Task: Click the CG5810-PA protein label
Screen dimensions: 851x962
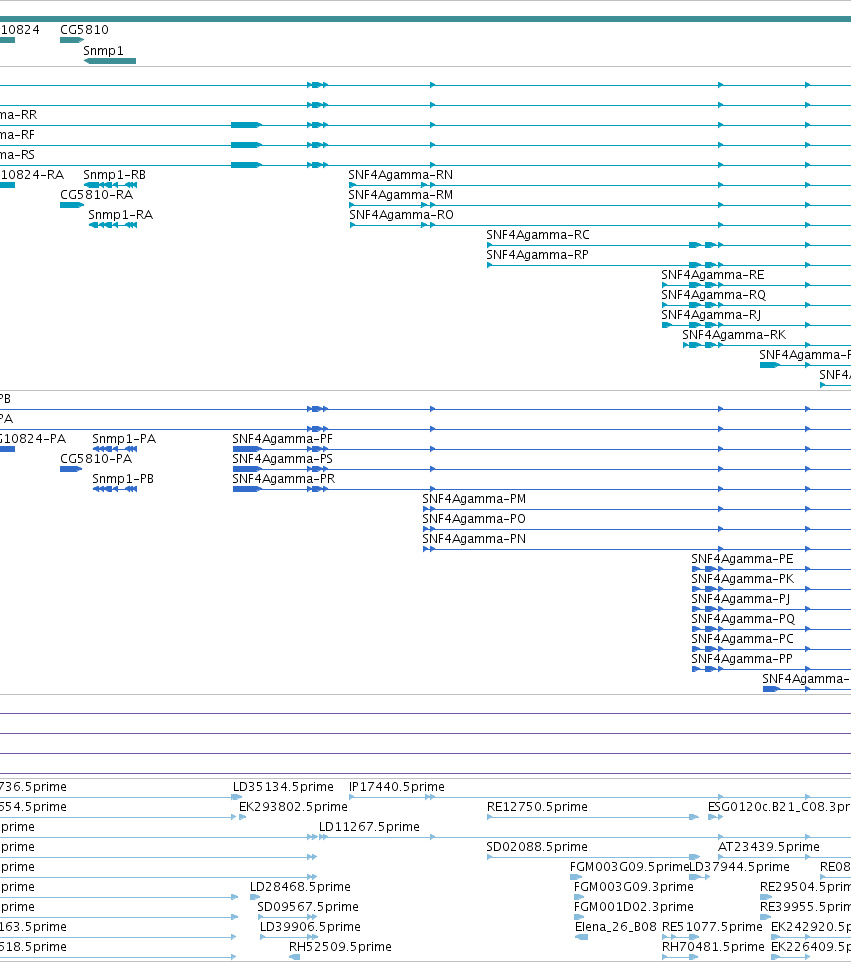Action: point(96,458)
